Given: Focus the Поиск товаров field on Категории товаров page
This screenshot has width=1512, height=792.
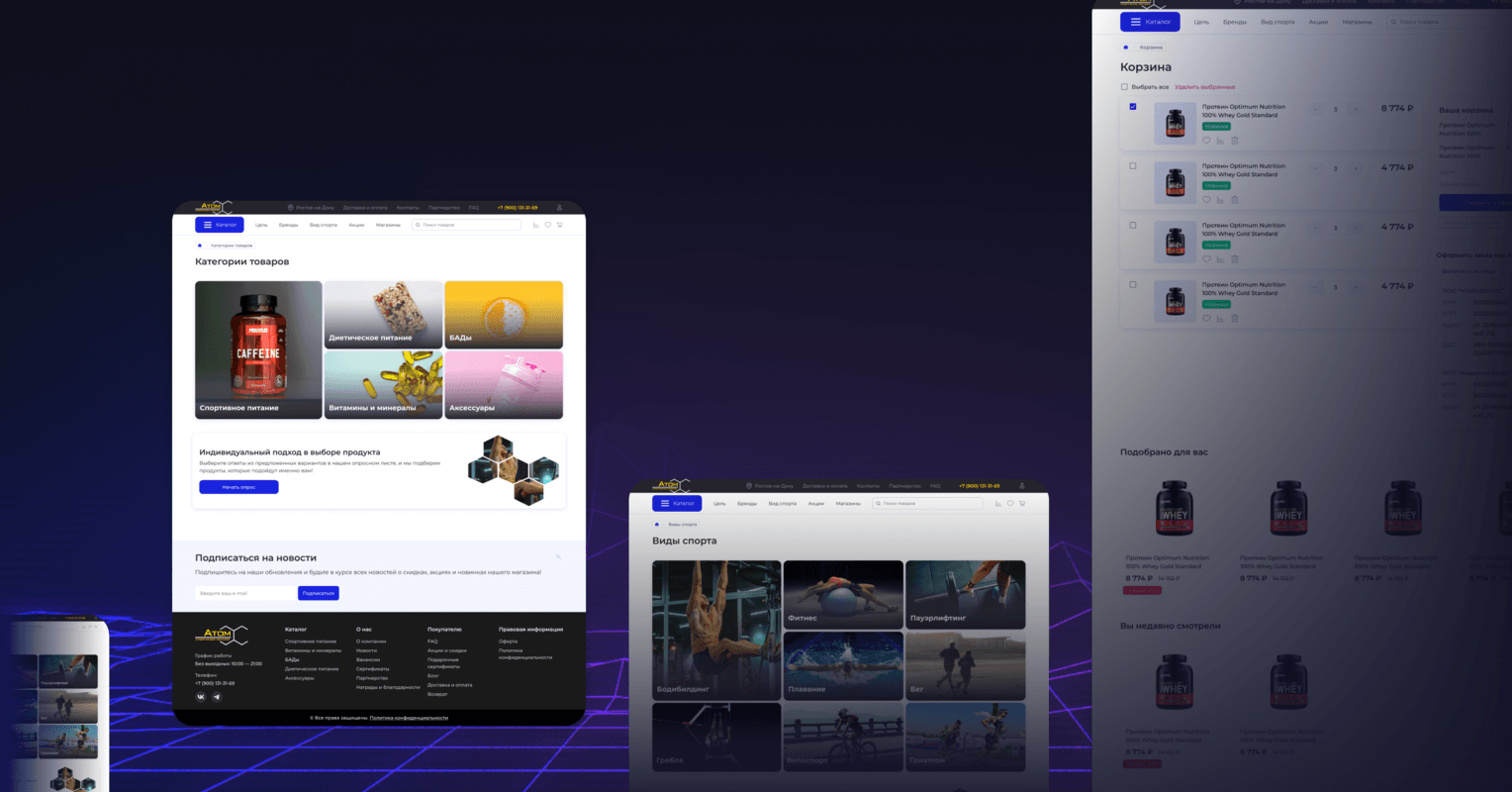Looking at the screenshot, I should point(466,225).
